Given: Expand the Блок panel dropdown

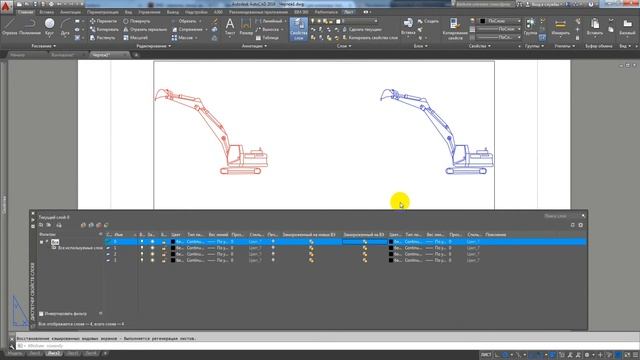Looking at the screenshot, I should 420,46.
